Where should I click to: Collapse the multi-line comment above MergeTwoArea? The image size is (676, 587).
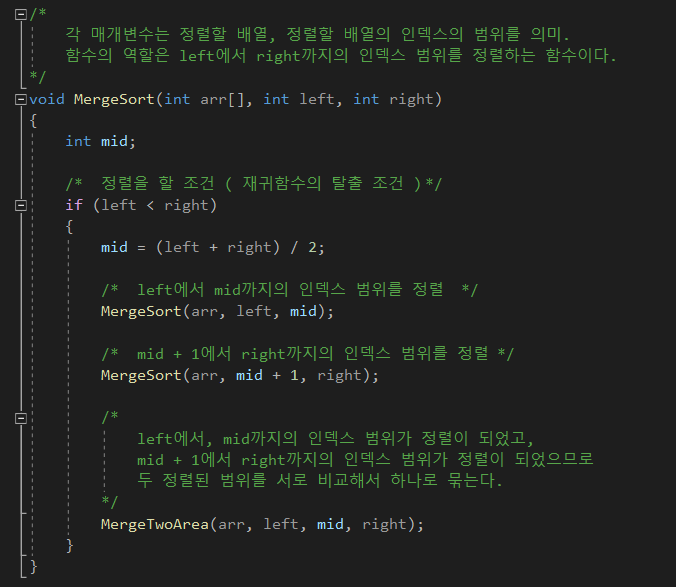click(21, 418)
